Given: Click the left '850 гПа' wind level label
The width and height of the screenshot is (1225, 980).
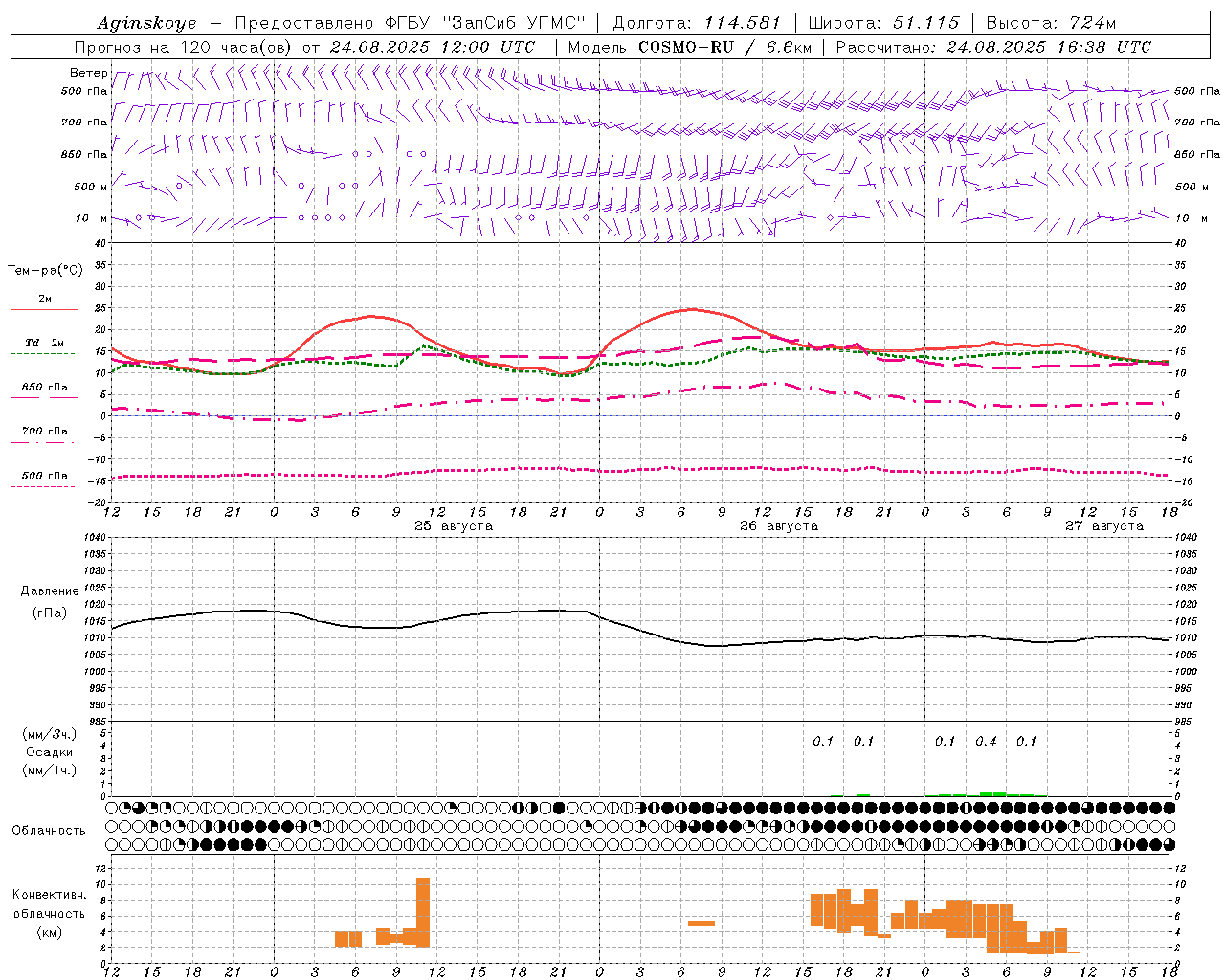Looking at the screenshot, I should (84, 154).
